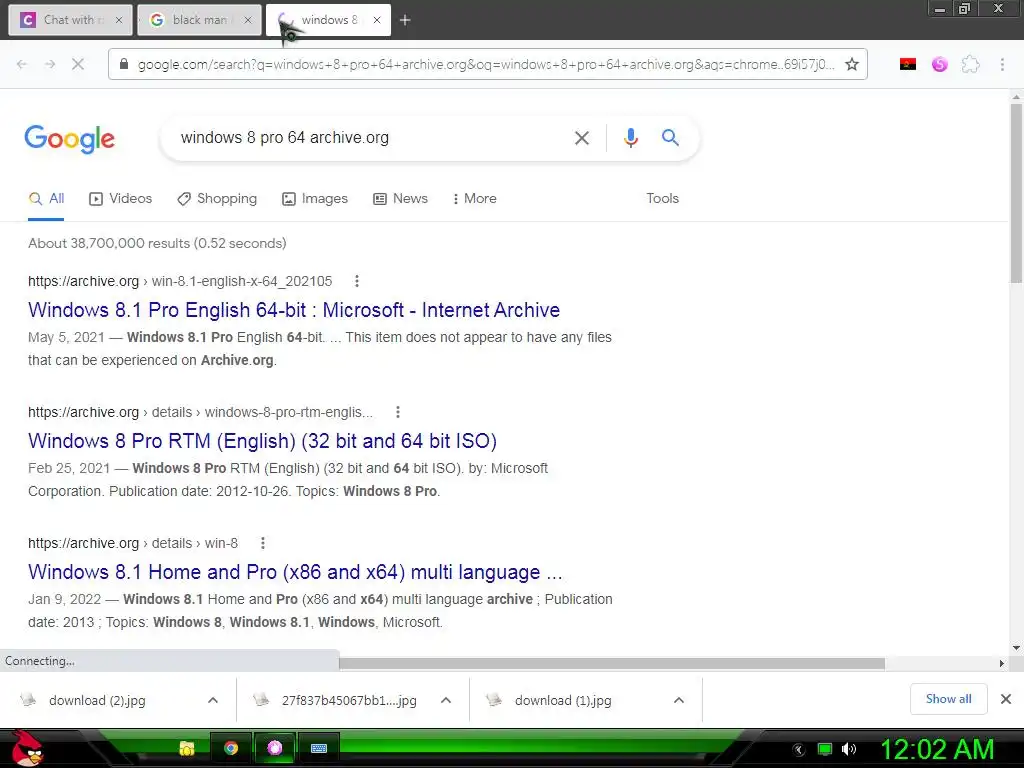
Task: Click Show all downloads button
Action: coord(948,699)
